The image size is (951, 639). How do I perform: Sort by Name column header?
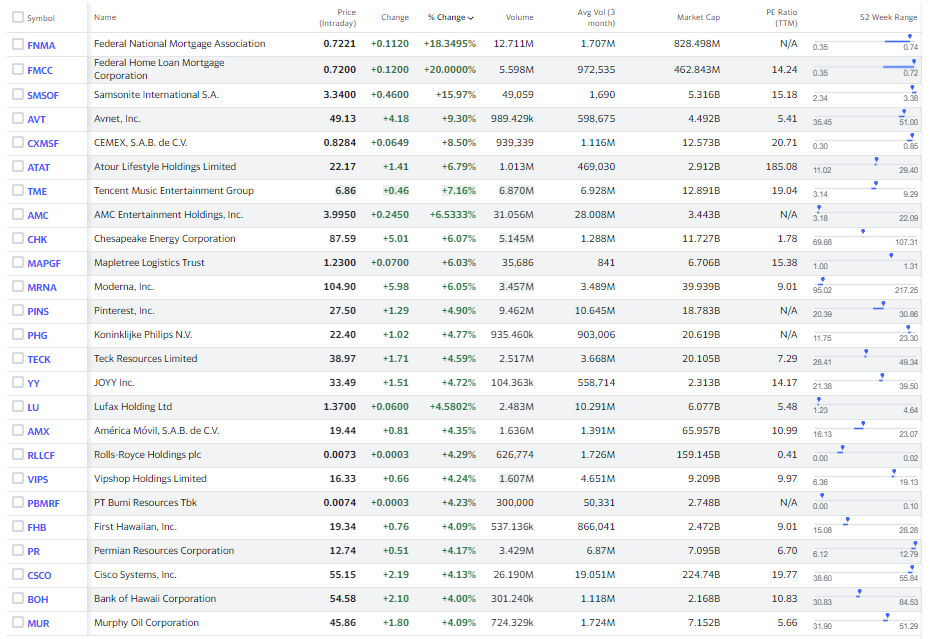(105, 17)
